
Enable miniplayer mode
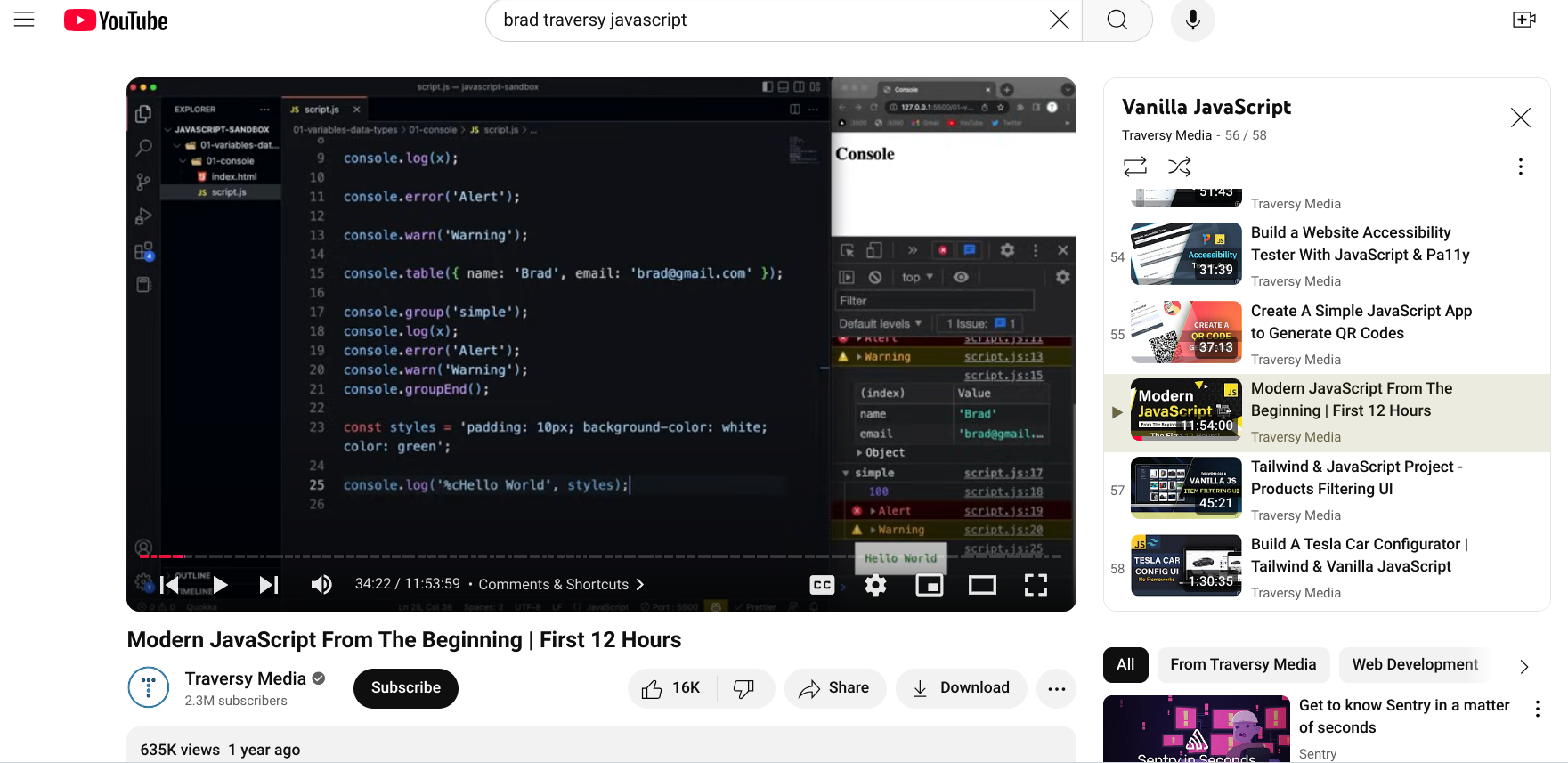point(930,585)
